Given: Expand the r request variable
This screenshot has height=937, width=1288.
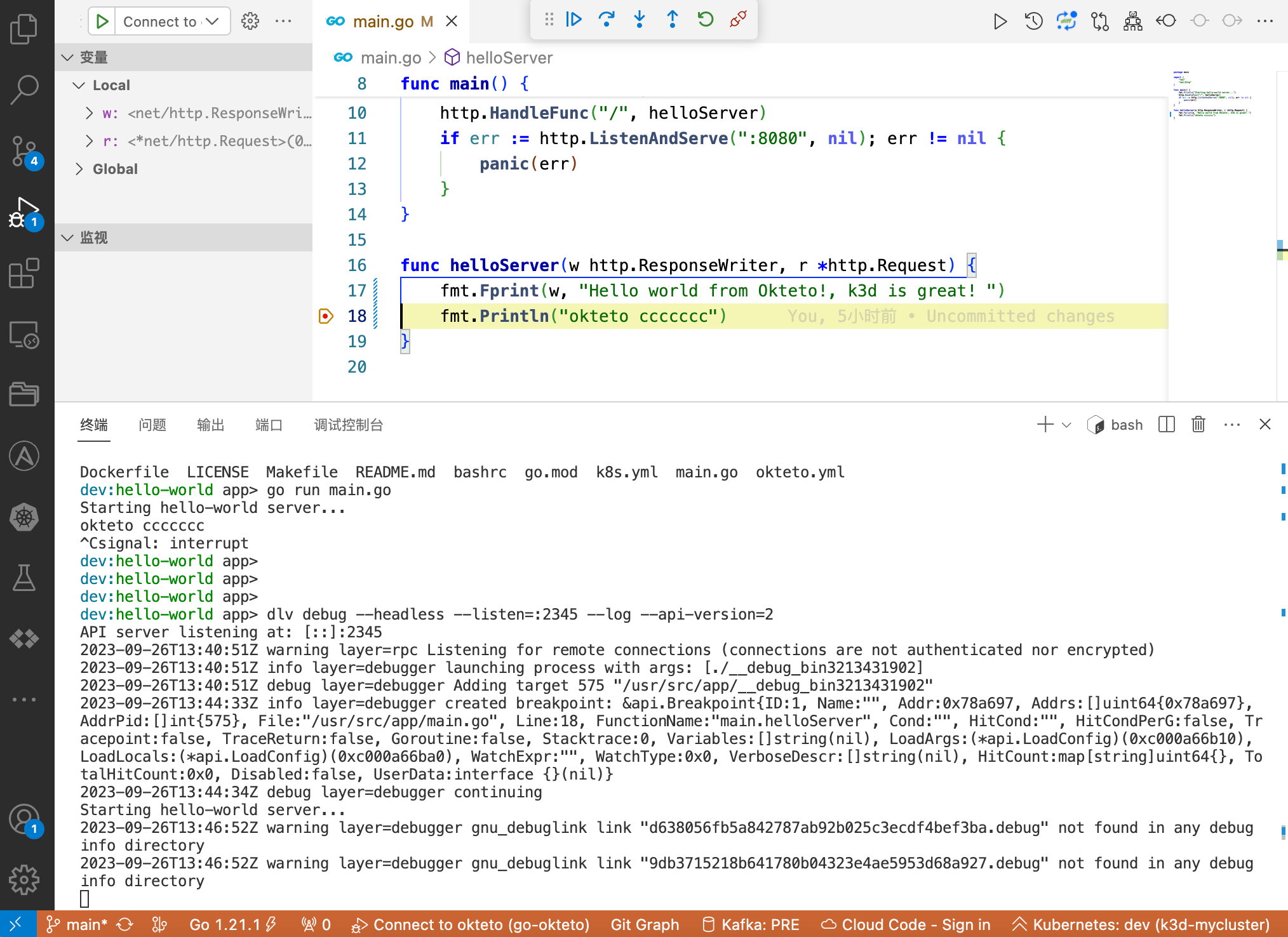Looking at the screenshot, I should click(90, 141).
